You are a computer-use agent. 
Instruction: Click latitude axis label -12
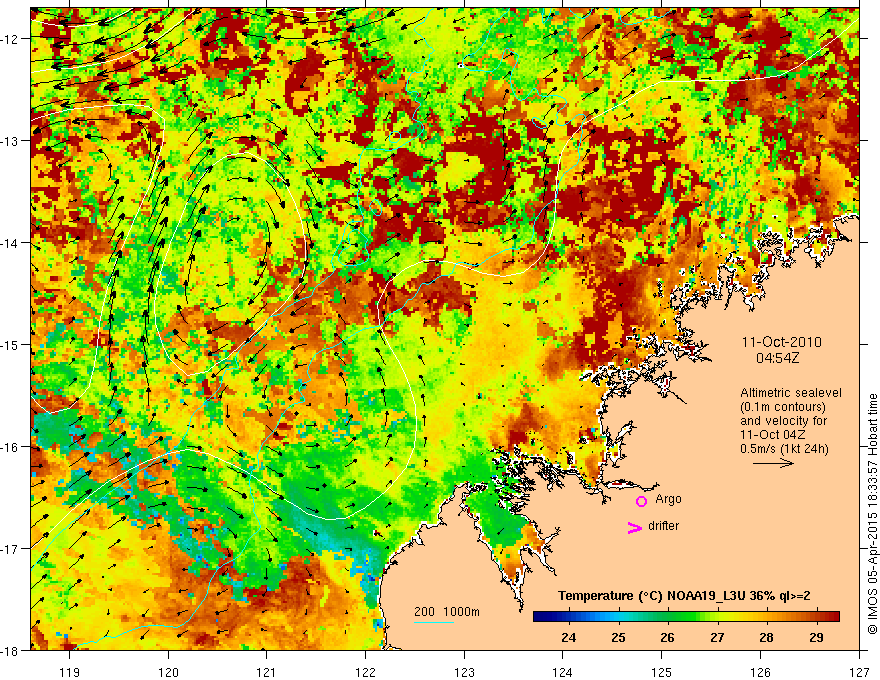[x=11, y=39]
